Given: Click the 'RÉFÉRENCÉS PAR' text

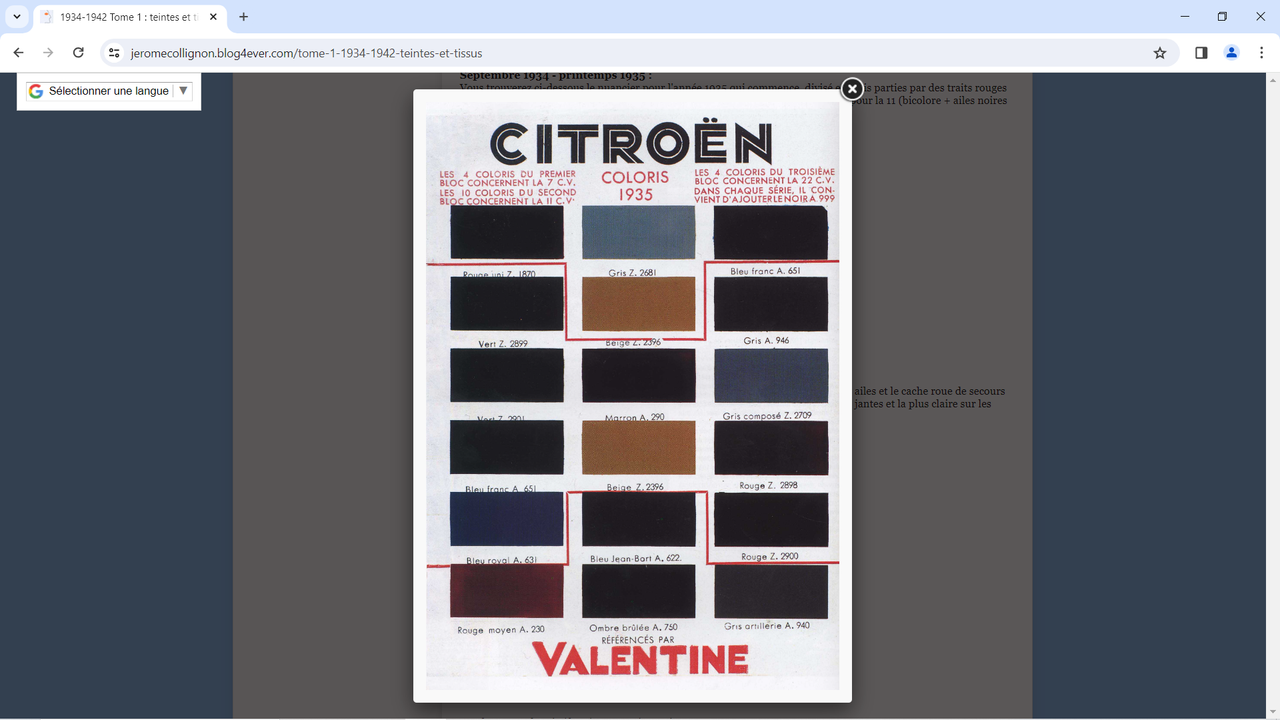Looking at the screenshot, I should 638,639.
